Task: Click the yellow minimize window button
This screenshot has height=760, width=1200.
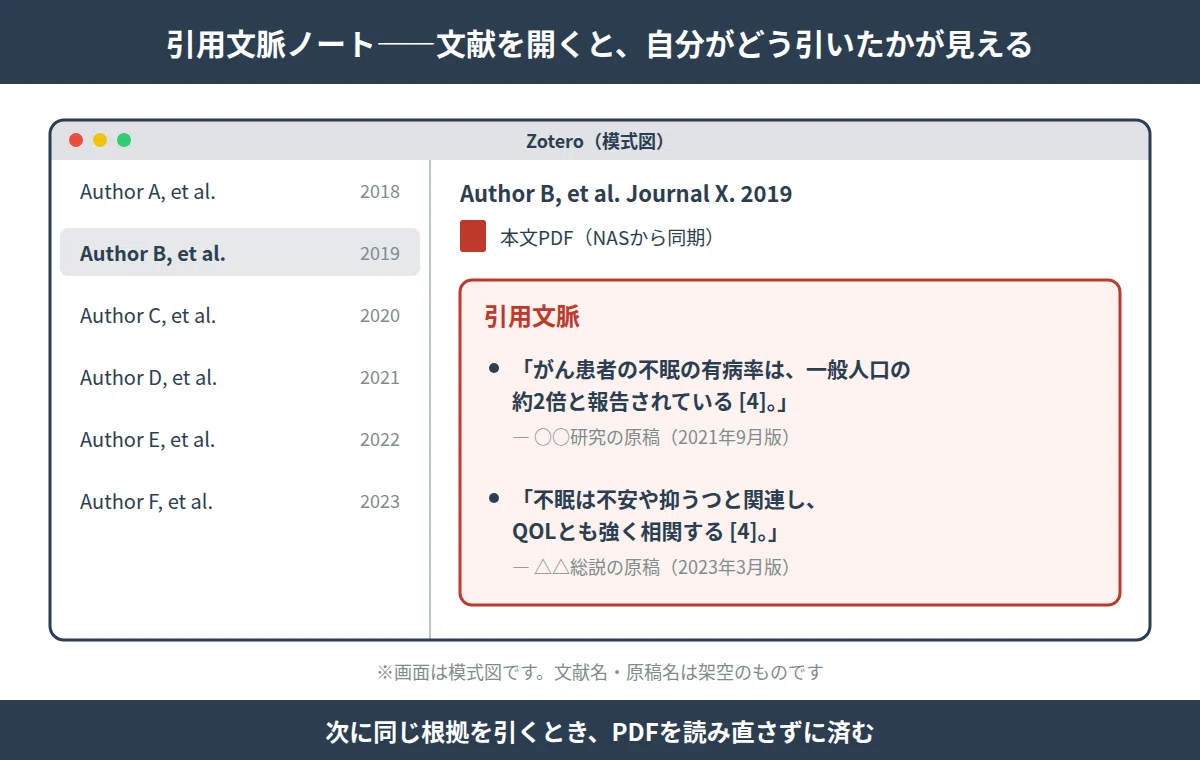Action: [100, 140]
